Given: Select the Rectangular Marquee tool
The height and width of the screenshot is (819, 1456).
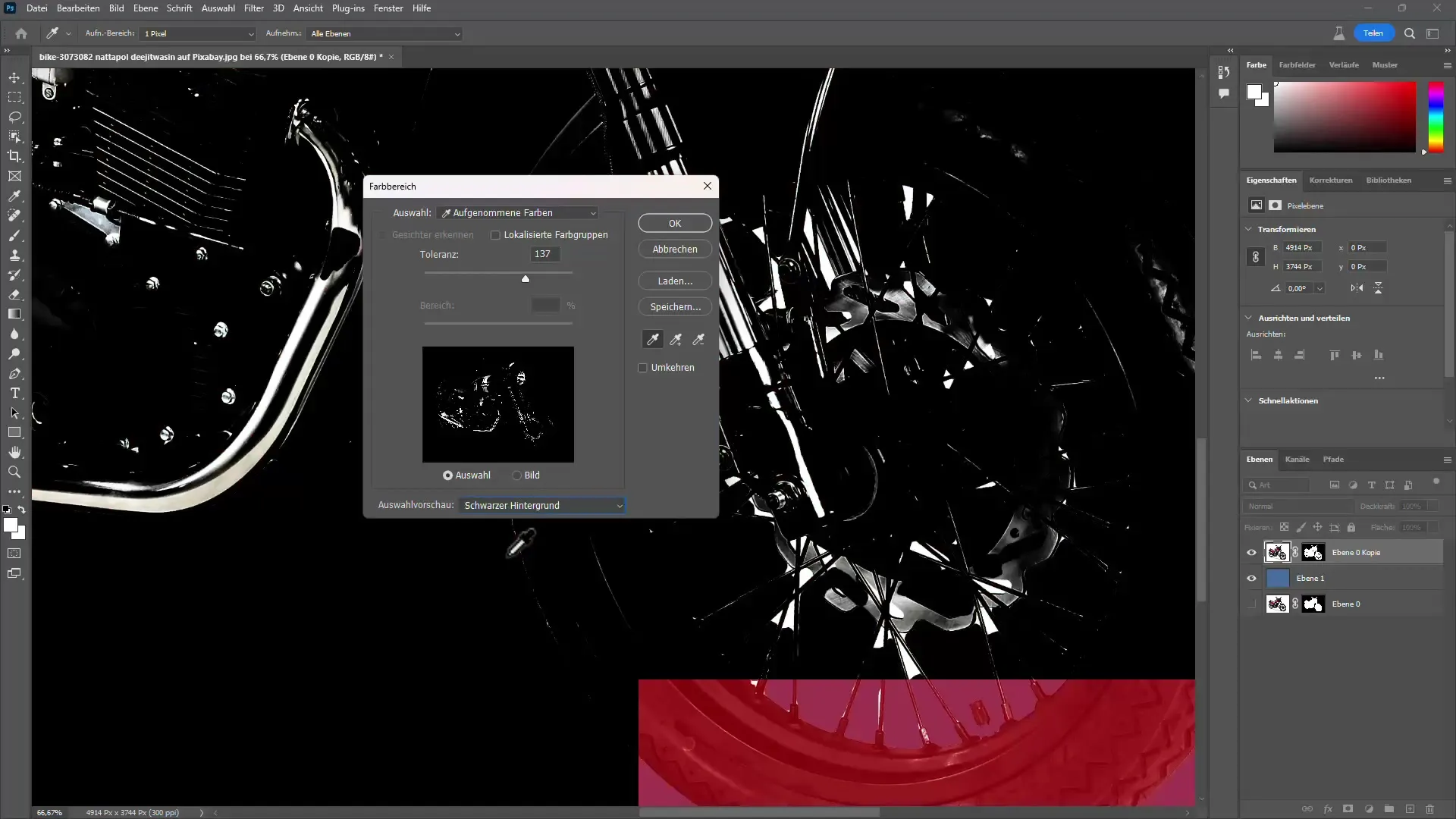Looking at the screenshot, I should [14, 97].
